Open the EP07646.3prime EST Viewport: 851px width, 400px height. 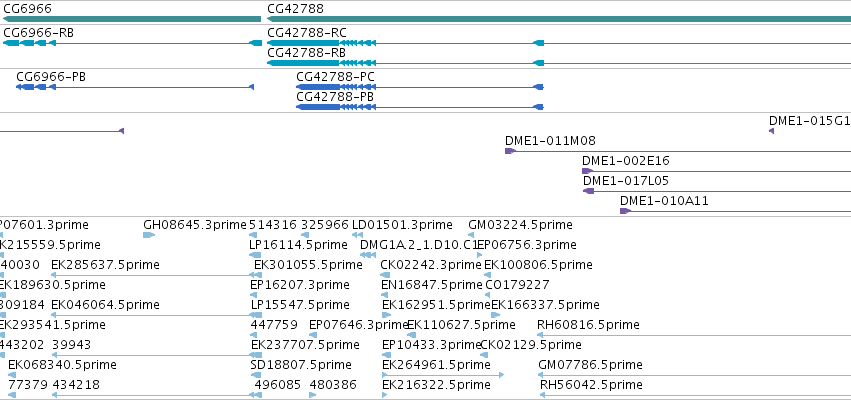tap(313, 335)
